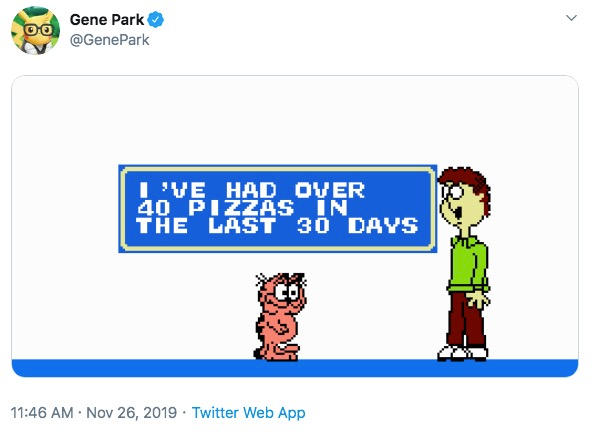
Task: Click the blue verified badge
Action: click(155, 20)
